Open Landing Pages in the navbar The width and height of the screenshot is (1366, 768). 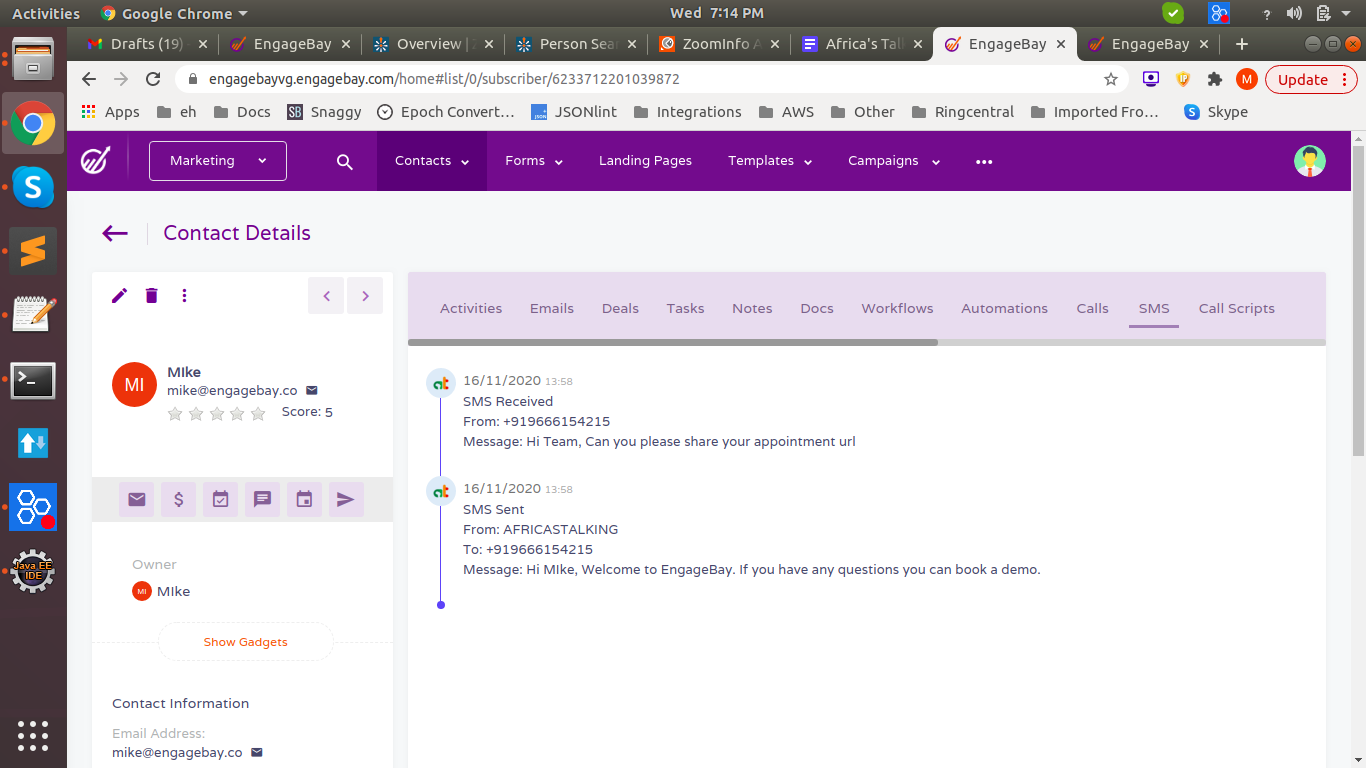tap(645, 161)
